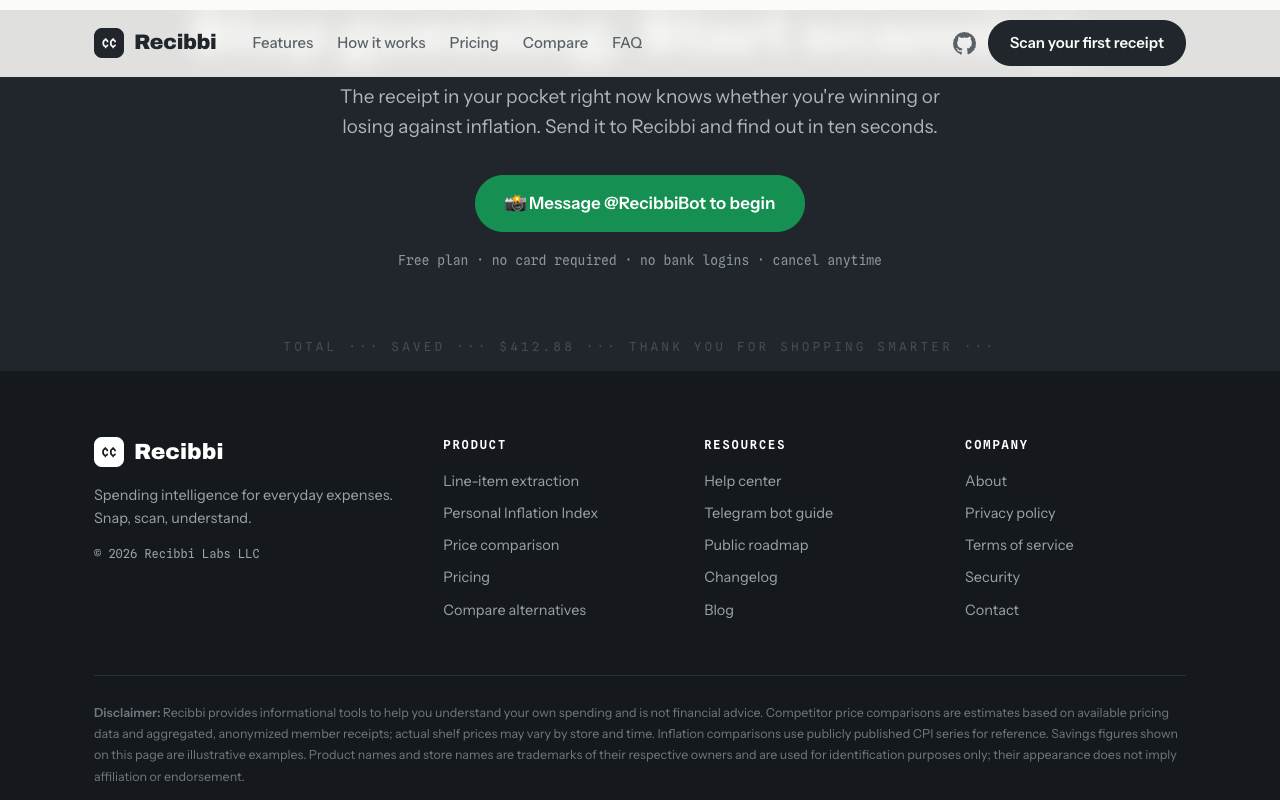The image size is (1280, 800).
Task: Go to How it works section
Action: point(381,43)
